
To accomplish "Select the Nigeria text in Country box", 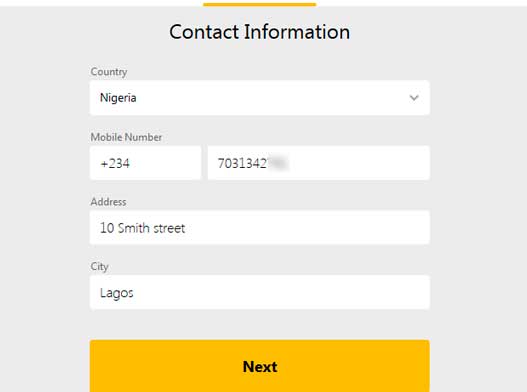I will tap(118, 98).
